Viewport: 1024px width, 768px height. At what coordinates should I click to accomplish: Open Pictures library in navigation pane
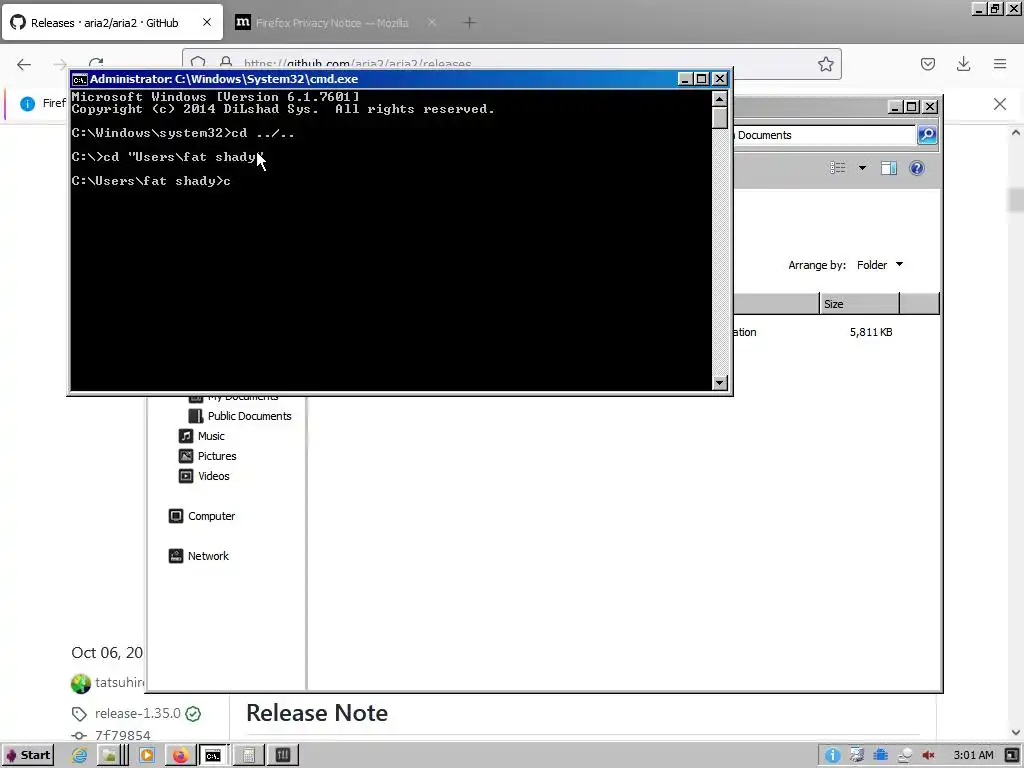[x=208, y=456]
